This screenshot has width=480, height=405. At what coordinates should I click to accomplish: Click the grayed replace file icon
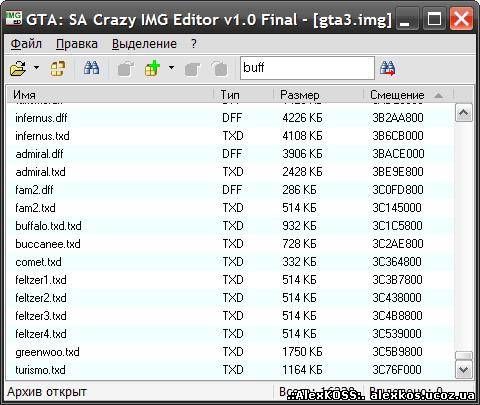pos(193,69)
